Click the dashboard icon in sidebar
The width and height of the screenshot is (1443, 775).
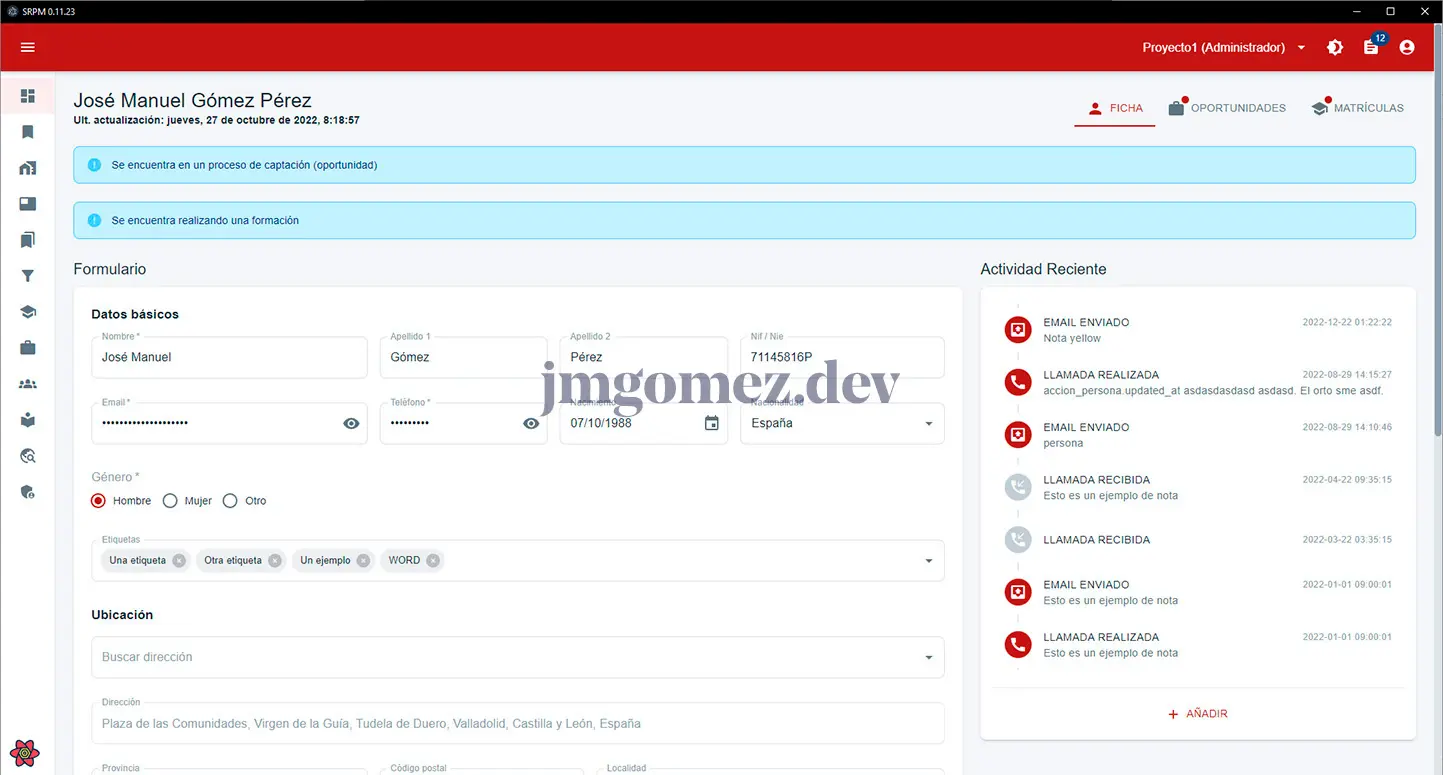click(x=28, y=96)
